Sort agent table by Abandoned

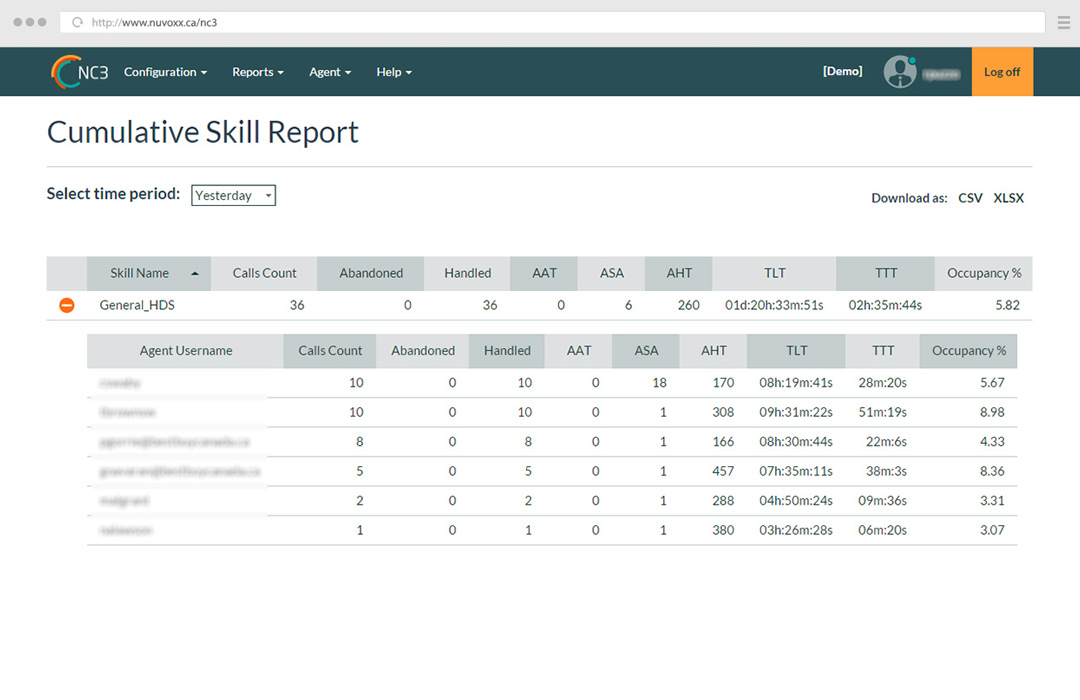pyautogui.click(x=422, y=351)
